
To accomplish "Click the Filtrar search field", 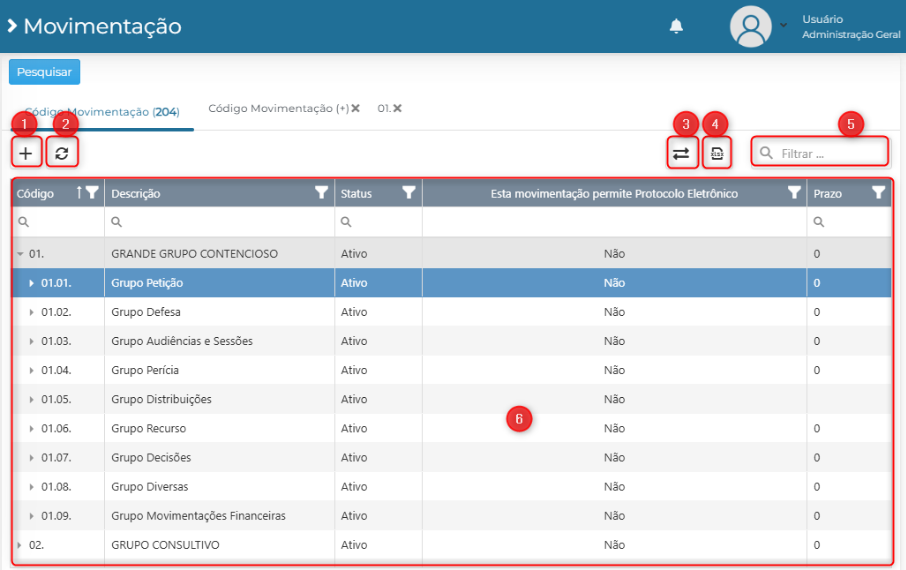I will [x=819, y=153].
